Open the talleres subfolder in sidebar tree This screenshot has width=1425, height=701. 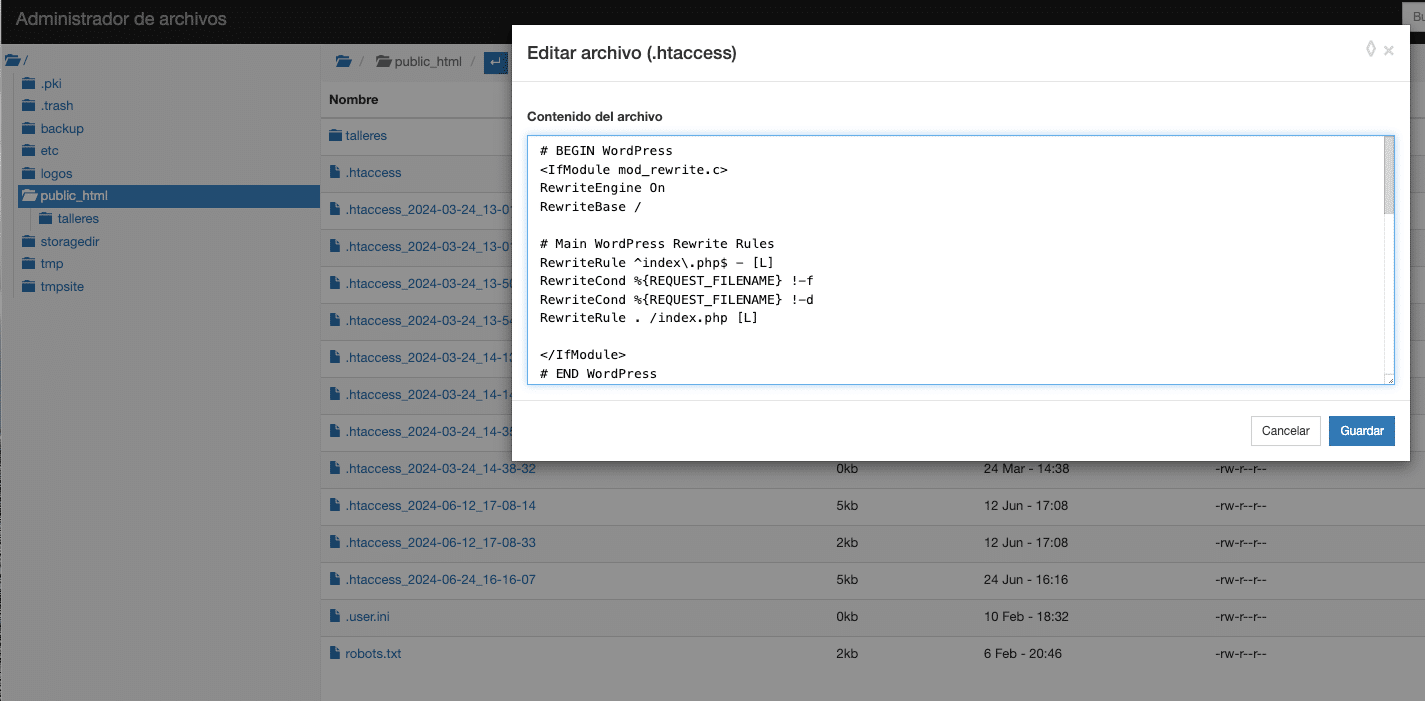[x=78, y=219]
